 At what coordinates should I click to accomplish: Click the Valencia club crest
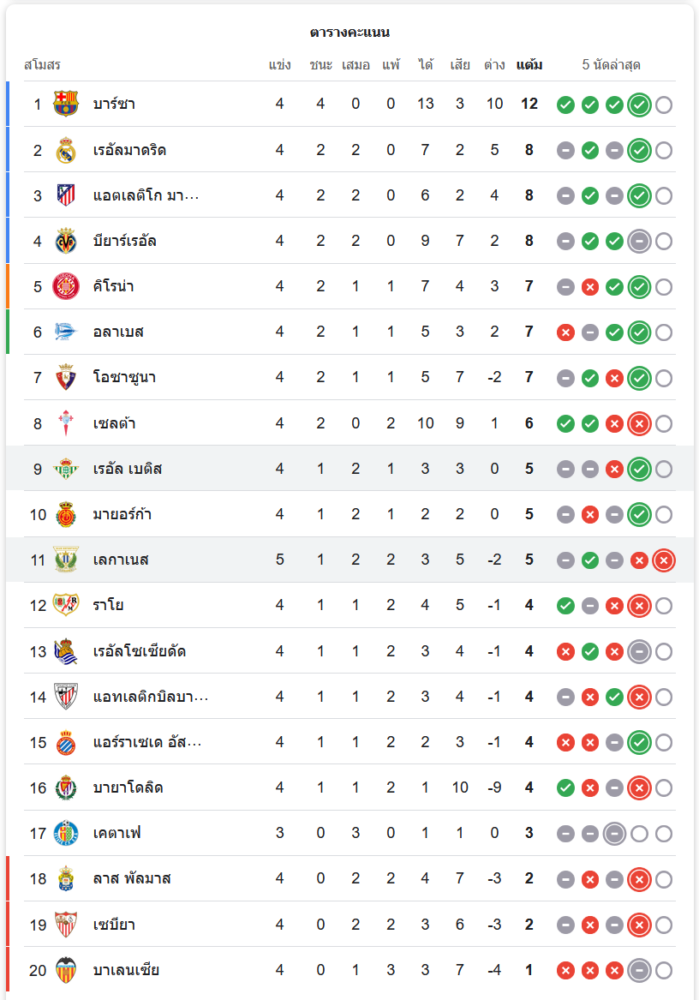(x=66, y=970)
